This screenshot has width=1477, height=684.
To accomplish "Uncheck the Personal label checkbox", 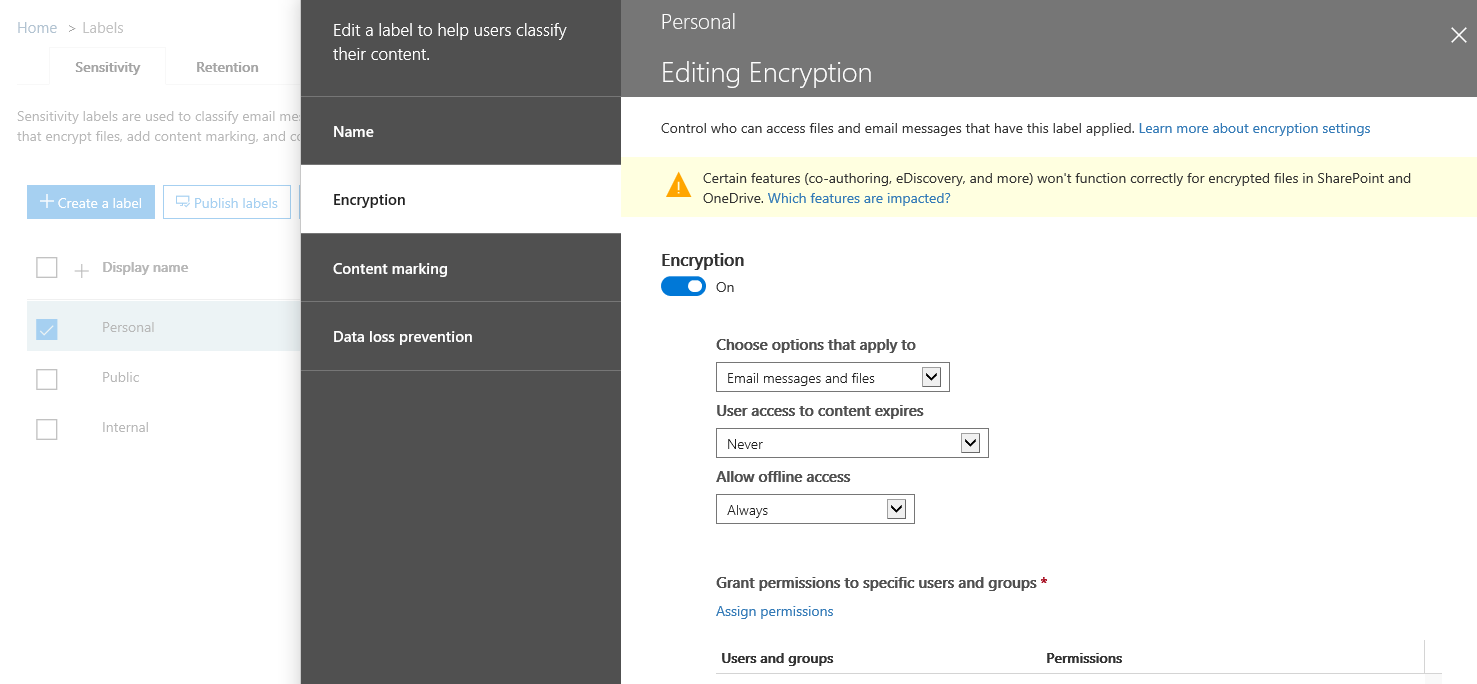I will pyautogui.click(x=47, y=329).
